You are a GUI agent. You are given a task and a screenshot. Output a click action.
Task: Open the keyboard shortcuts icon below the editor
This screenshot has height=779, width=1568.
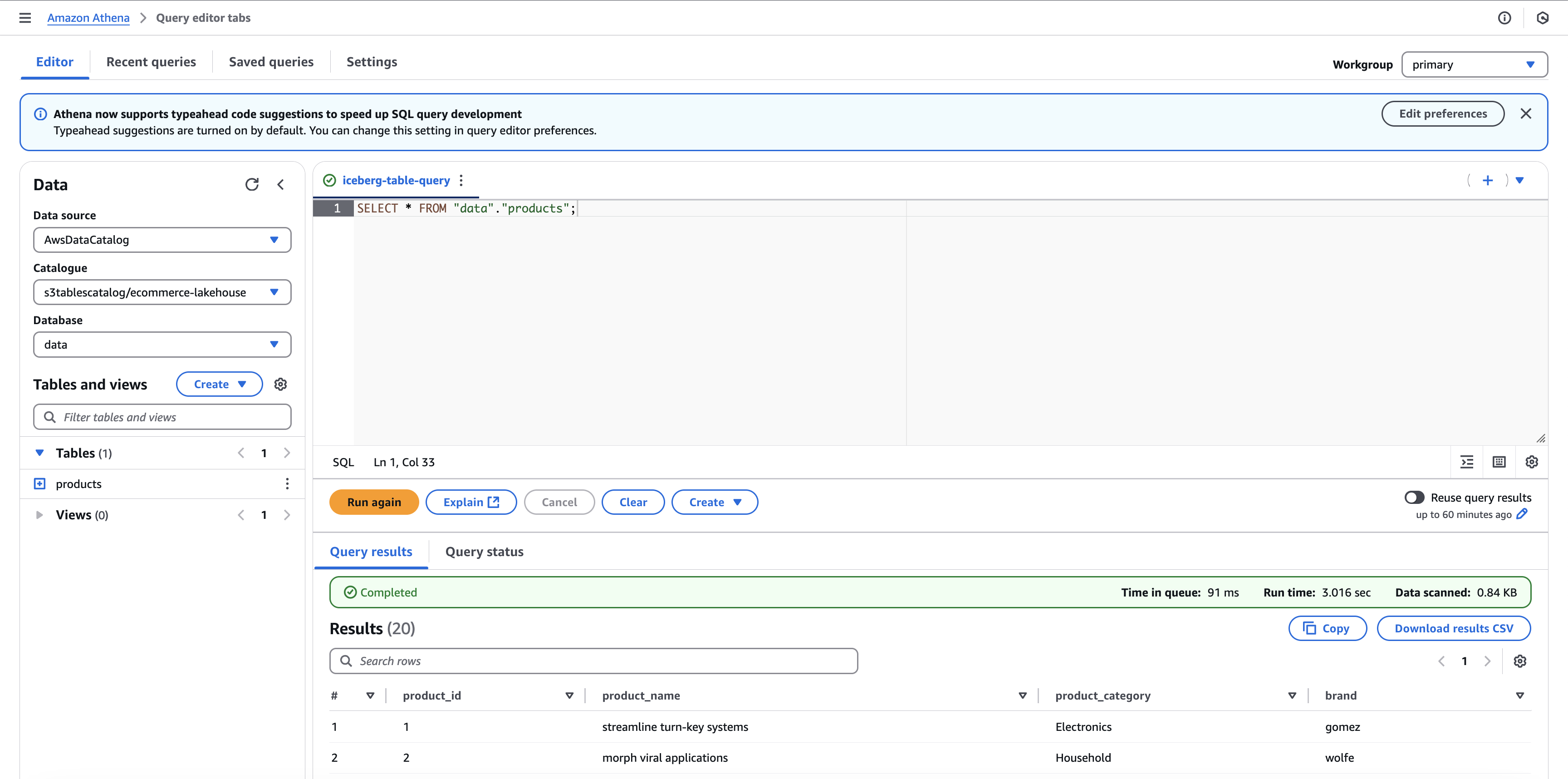(1499, 462)
